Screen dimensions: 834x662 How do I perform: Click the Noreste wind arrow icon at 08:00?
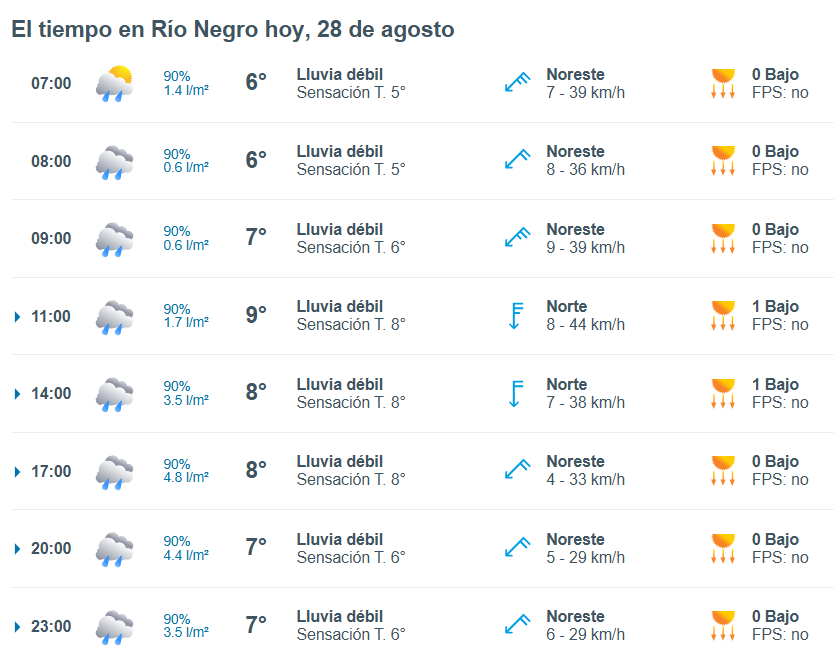click(x=518, y=160)
